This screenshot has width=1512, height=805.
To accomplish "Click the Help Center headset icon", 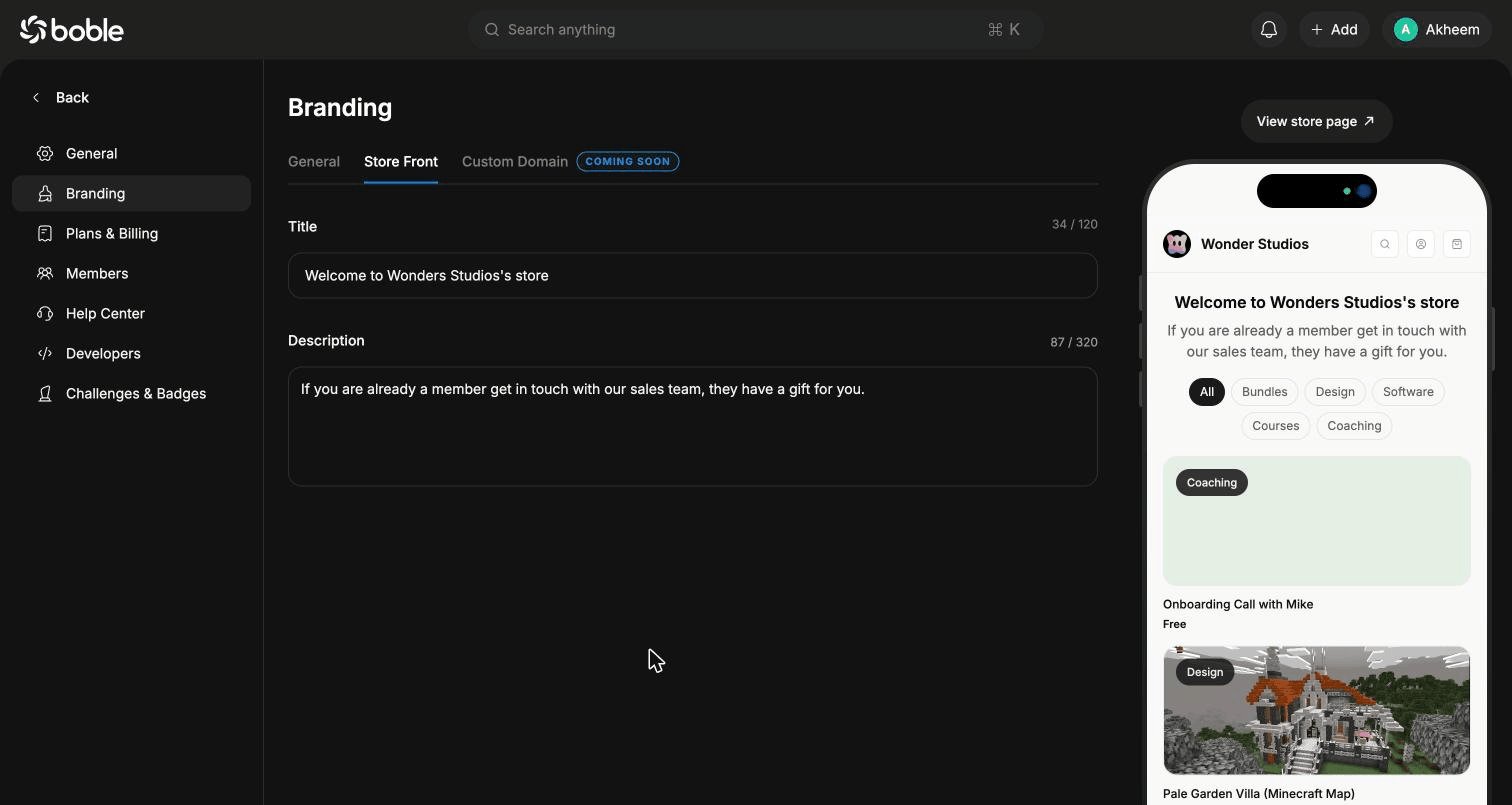I will (x=45, y=313).
